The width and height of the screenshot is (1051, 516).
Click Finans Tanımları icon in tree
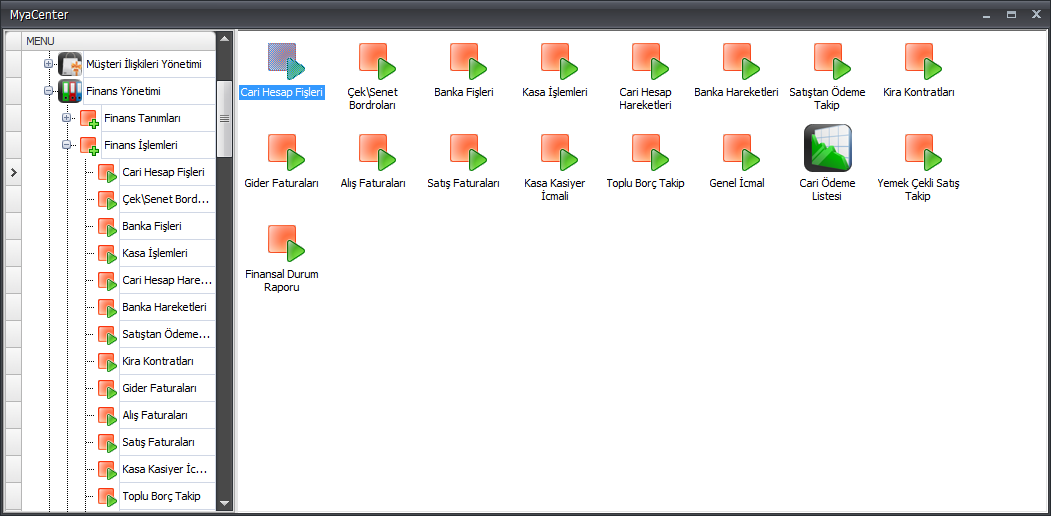click(90, 119)
